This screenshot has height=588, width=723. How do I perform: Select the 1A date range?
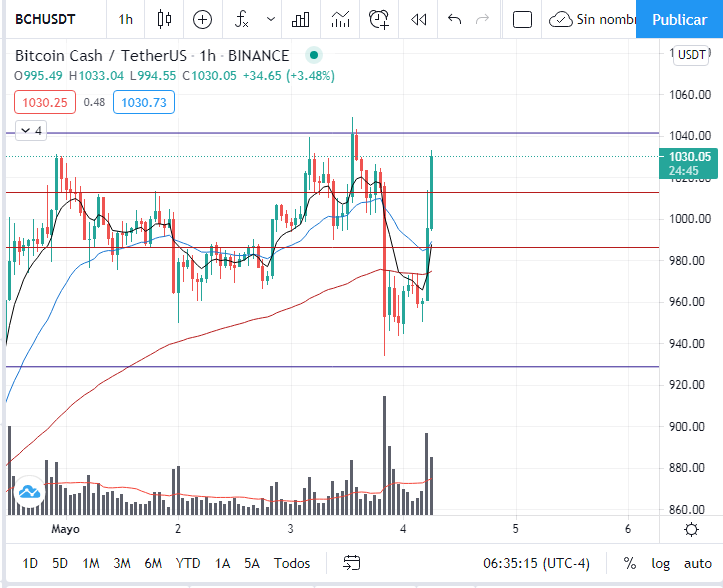coord(222,564)
